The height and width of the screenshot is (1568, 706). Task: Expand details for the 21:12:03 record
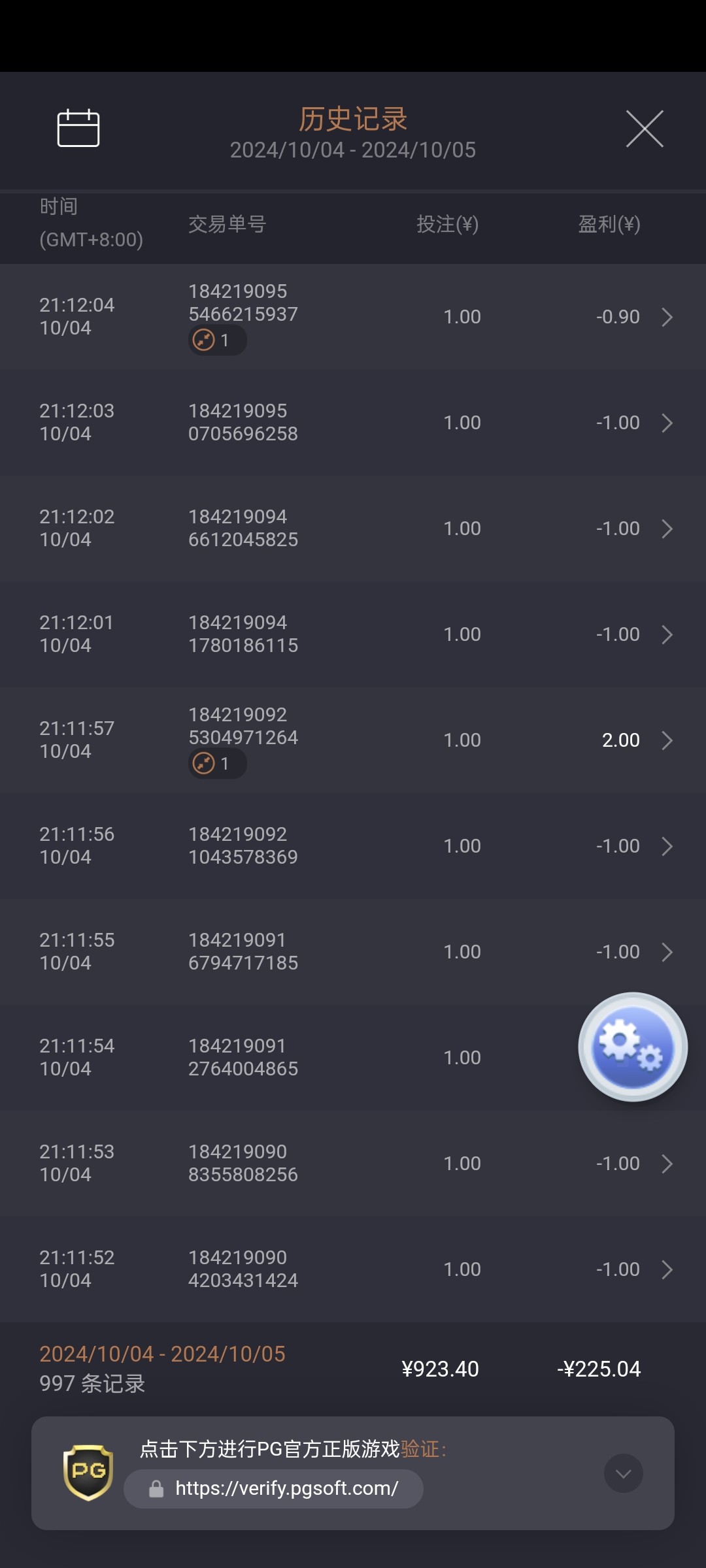point(667,423)
